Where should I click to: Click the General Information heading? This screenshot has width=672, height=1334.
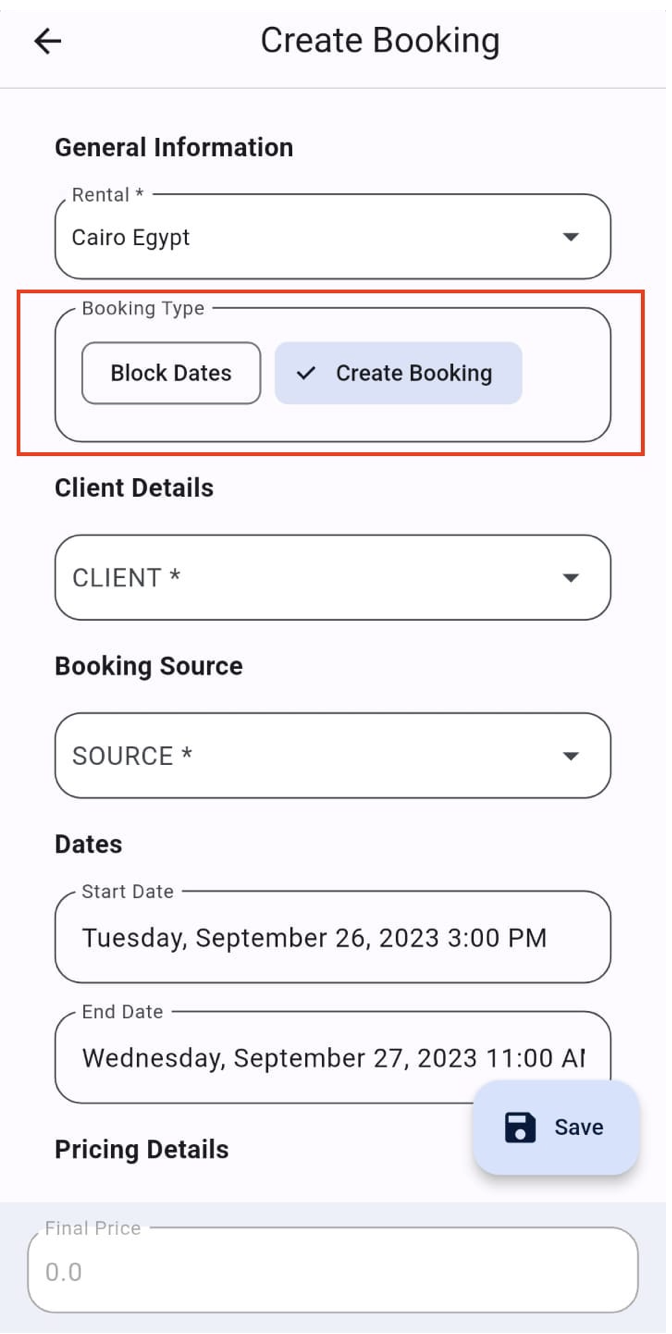(x=174, y=147)
